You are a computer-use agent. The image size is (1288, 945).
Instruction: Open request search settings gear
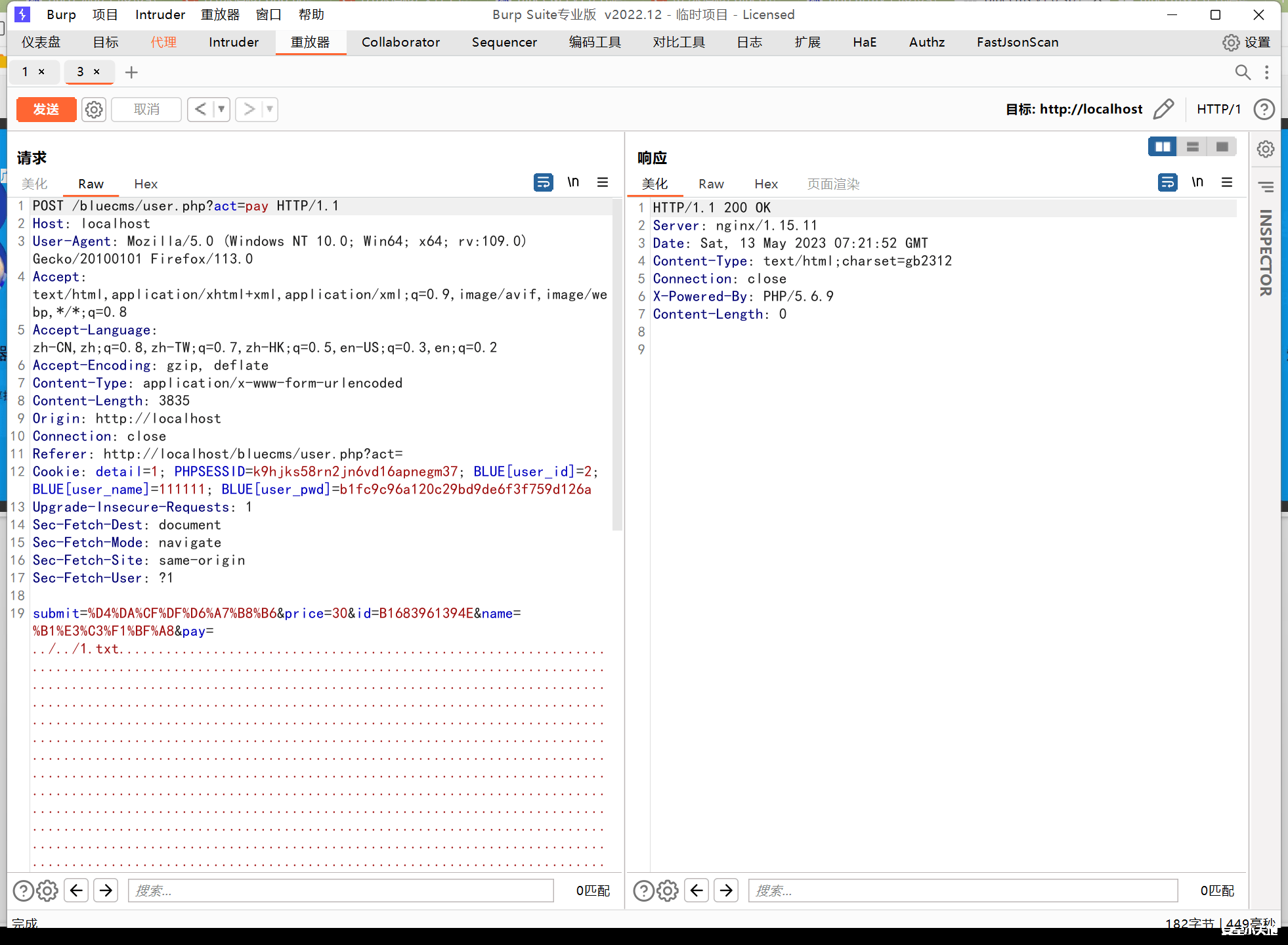tap(47, 891)
